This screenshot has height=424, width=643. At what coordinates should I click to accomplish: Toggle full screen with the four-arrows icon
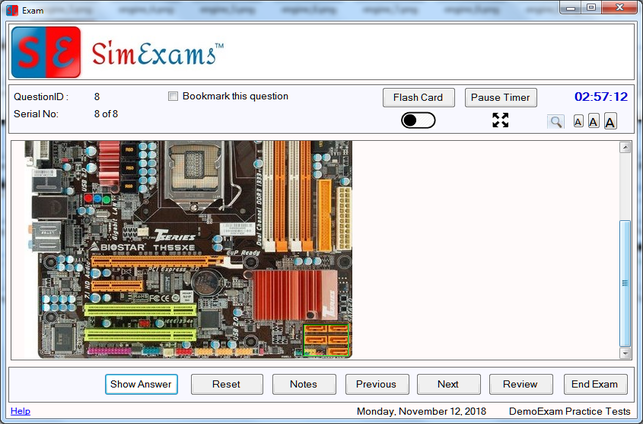pyautogui.click(x=500, y=120)
